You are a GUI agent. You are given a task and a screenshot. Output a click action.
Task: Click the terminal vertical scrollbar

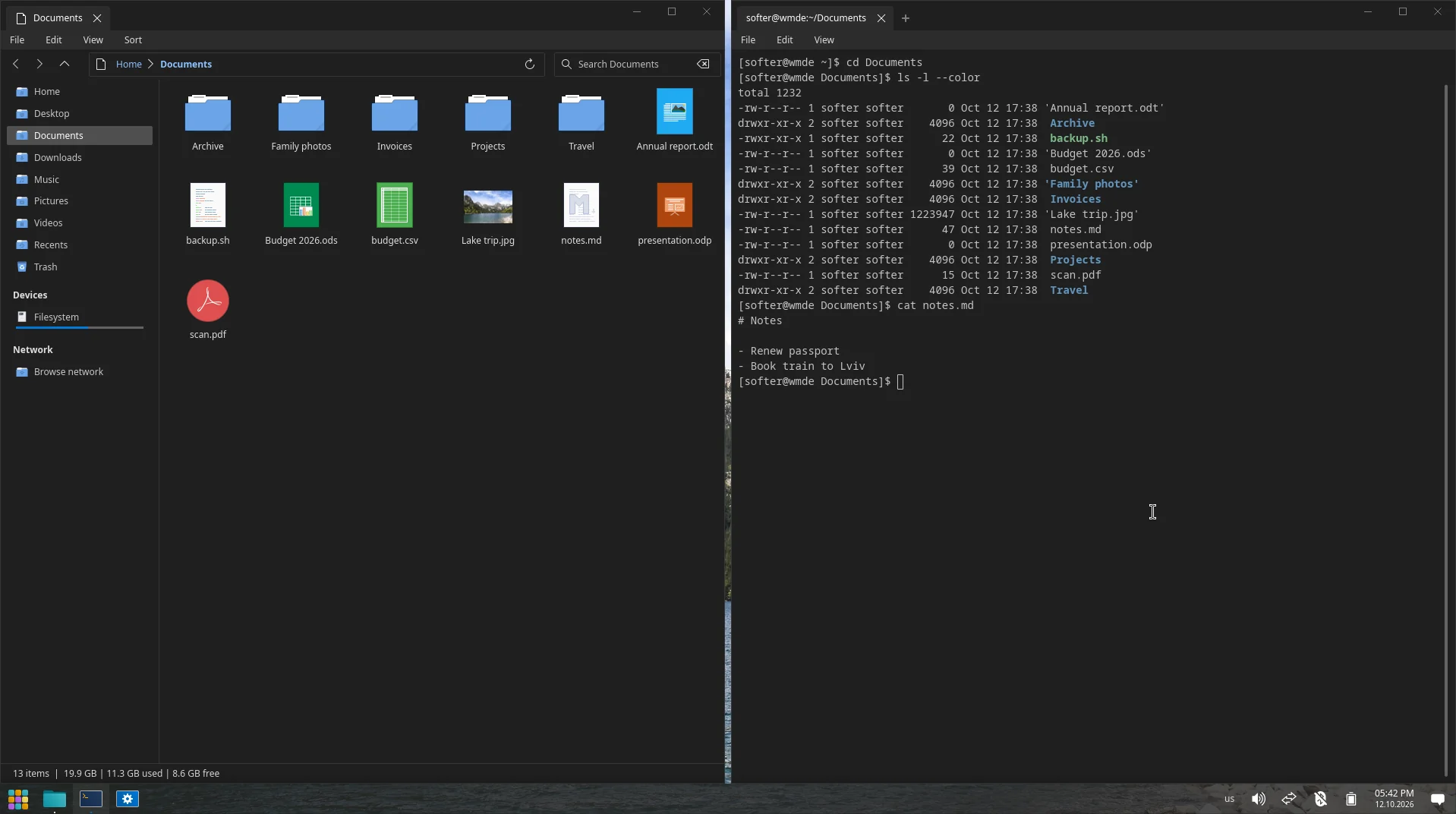click(1446, 430)
